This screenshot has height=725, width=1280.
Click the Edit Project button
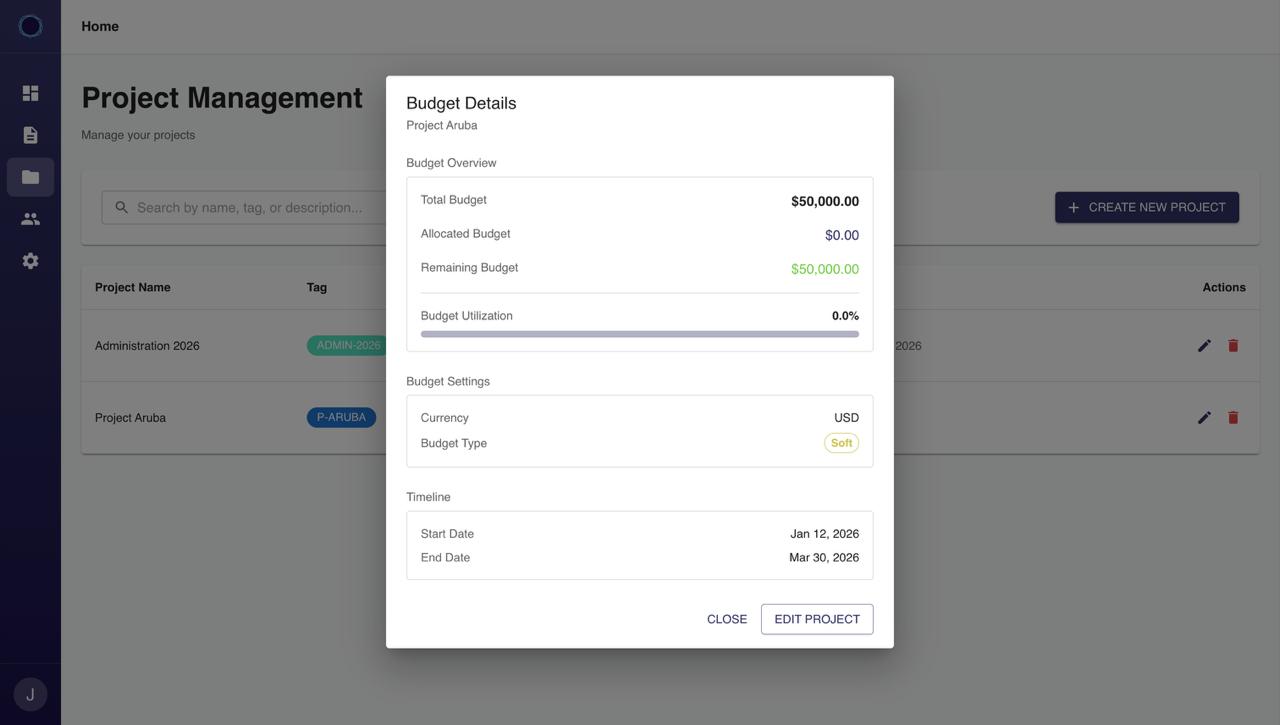817,619
